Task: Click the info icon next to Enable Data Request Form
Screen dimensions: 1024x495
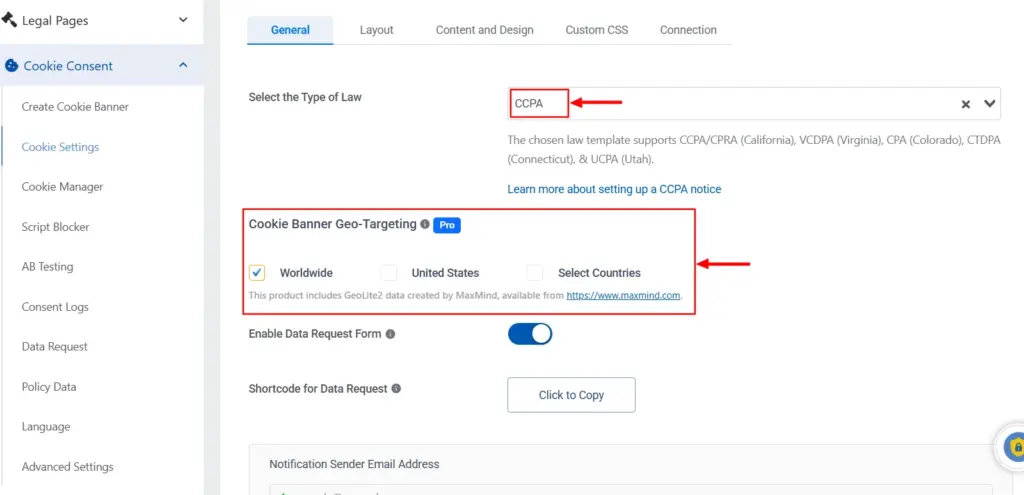Action: (391, 334)
